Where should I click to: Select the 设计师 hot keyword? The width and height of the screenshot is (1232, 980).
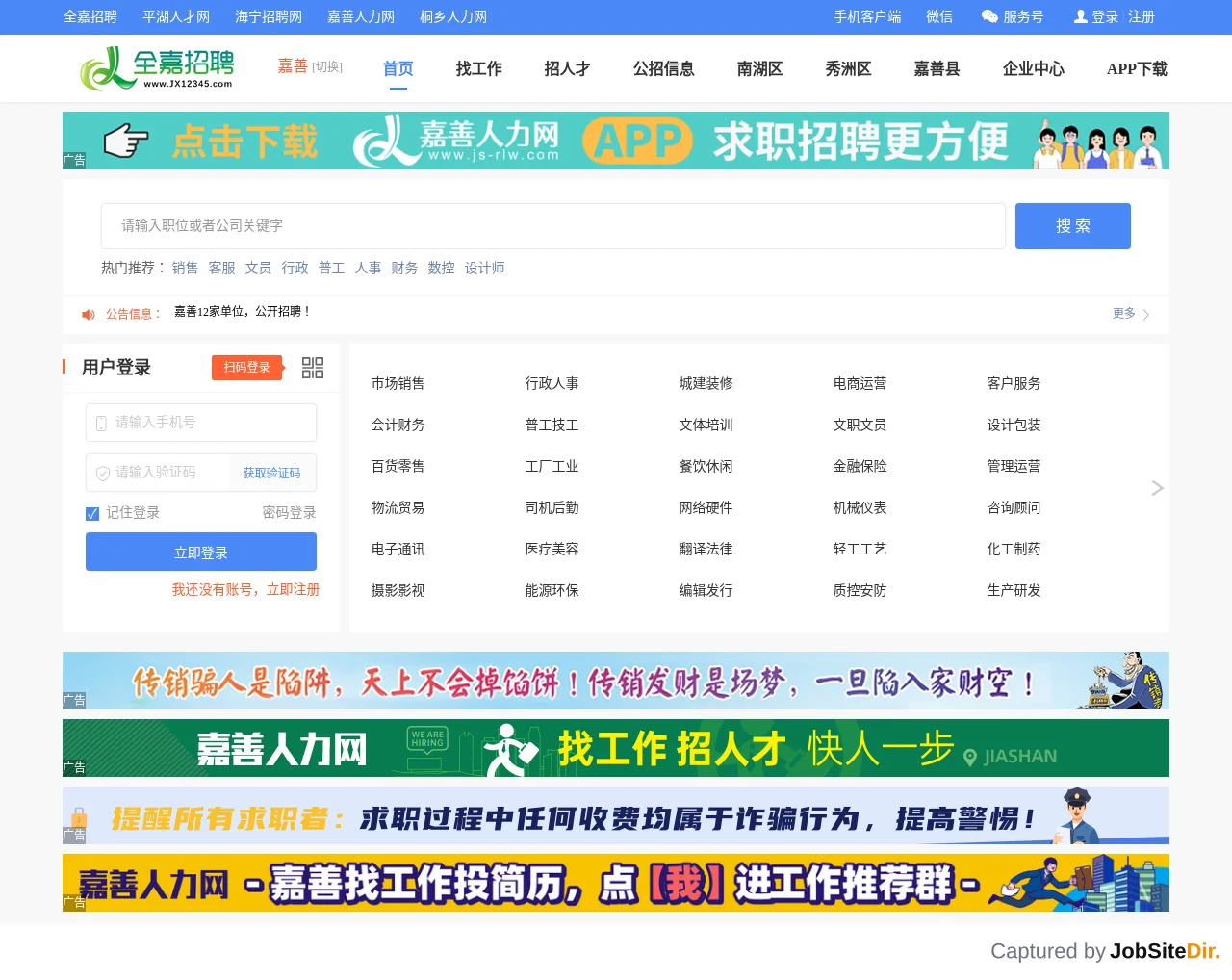[485, 268]
